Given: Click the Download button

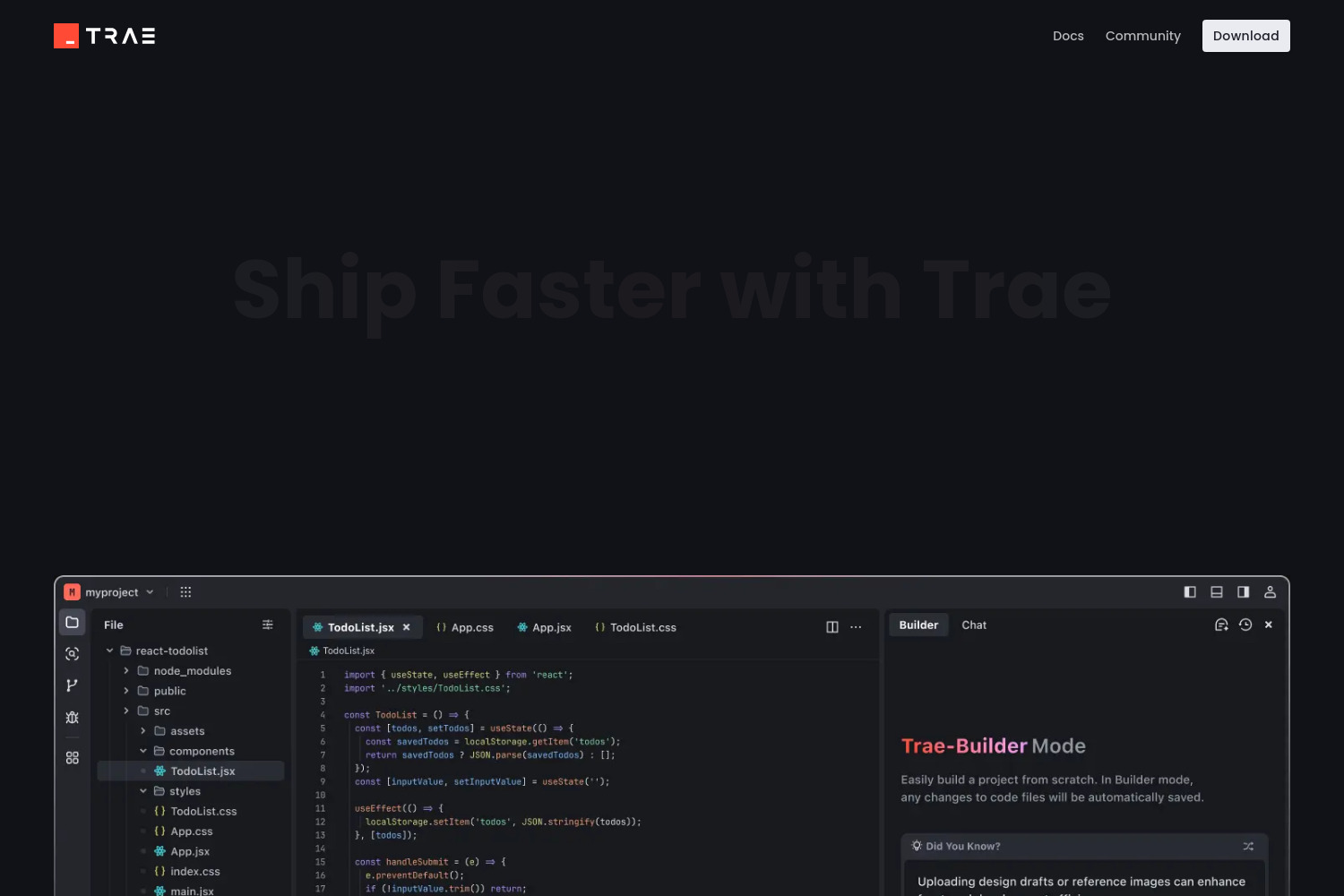Looking at the screenshot, I should 1245,36.
